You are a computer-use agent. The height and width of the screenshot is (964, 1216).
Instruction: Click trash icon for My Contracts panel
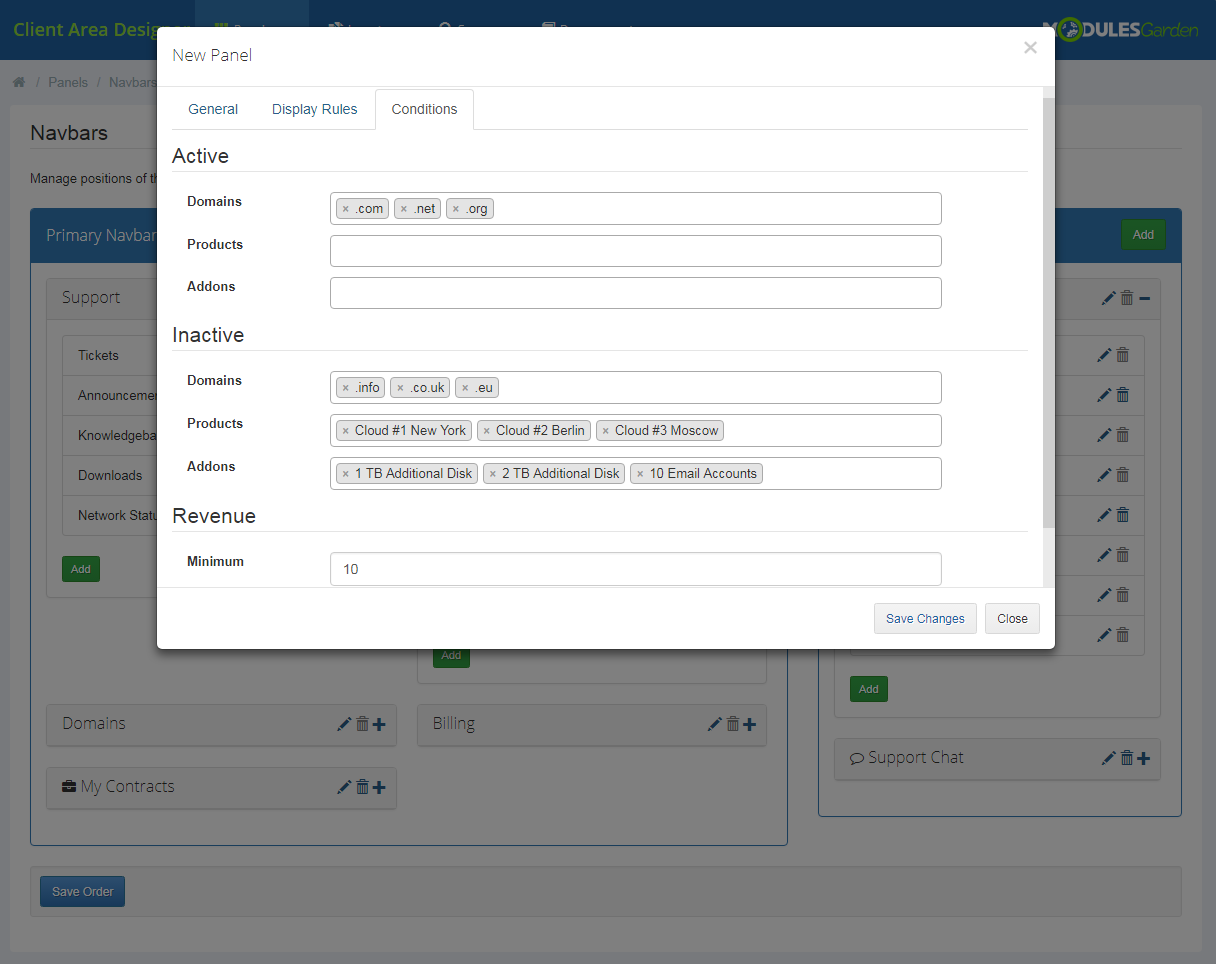[x=362, y=787]
